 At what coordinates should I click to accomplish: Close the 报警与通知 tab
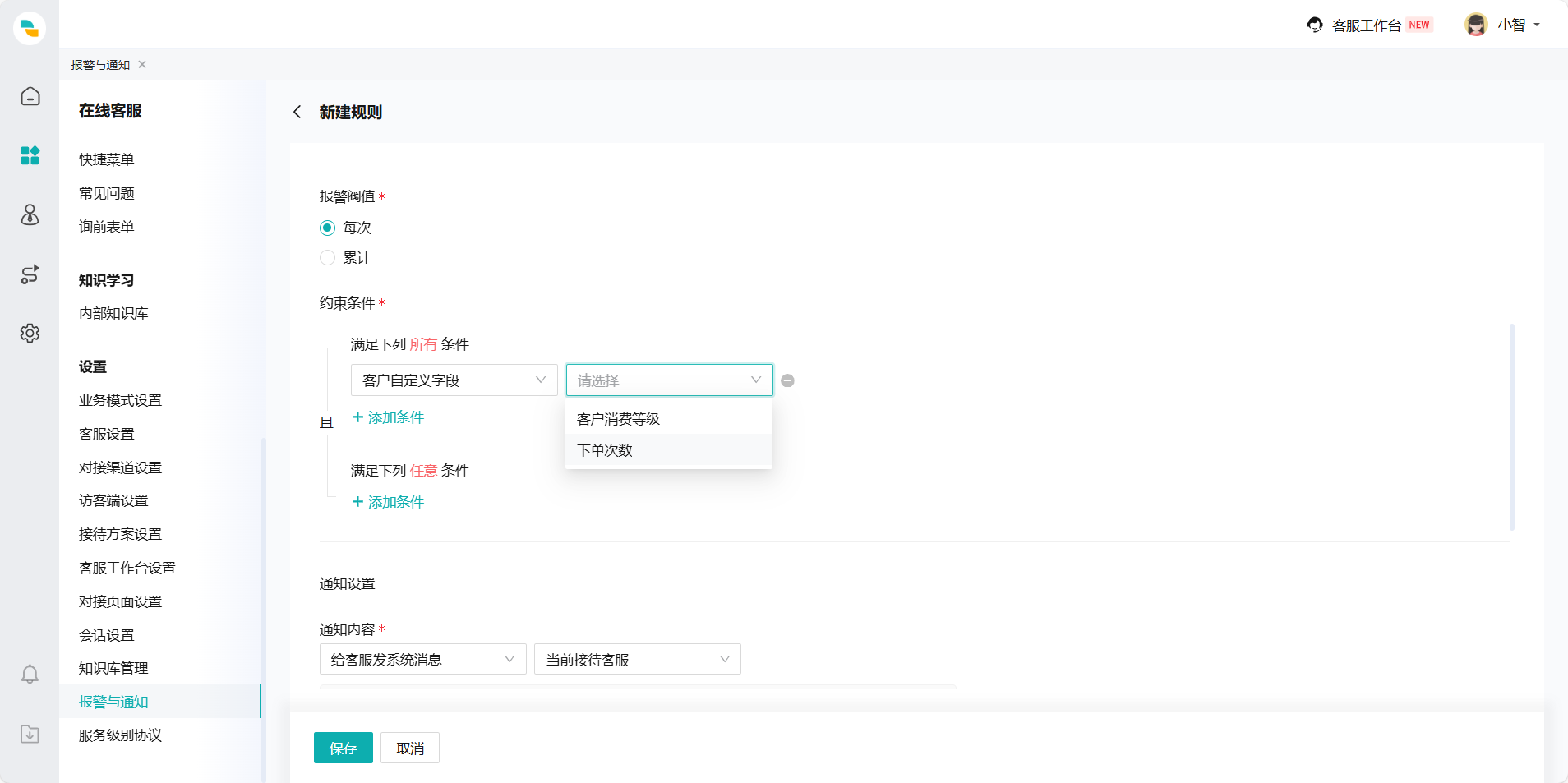point(142,65)
